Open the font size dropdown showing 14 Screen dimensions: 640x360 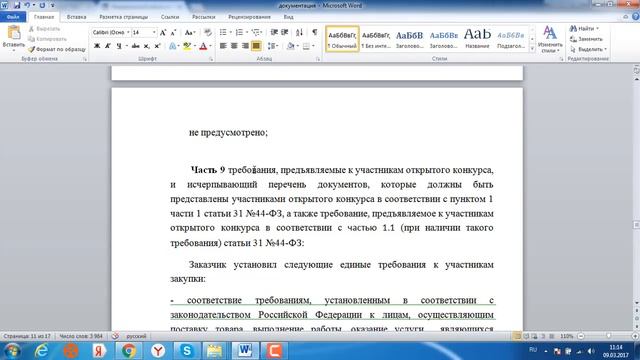click(x=154, y=32)
